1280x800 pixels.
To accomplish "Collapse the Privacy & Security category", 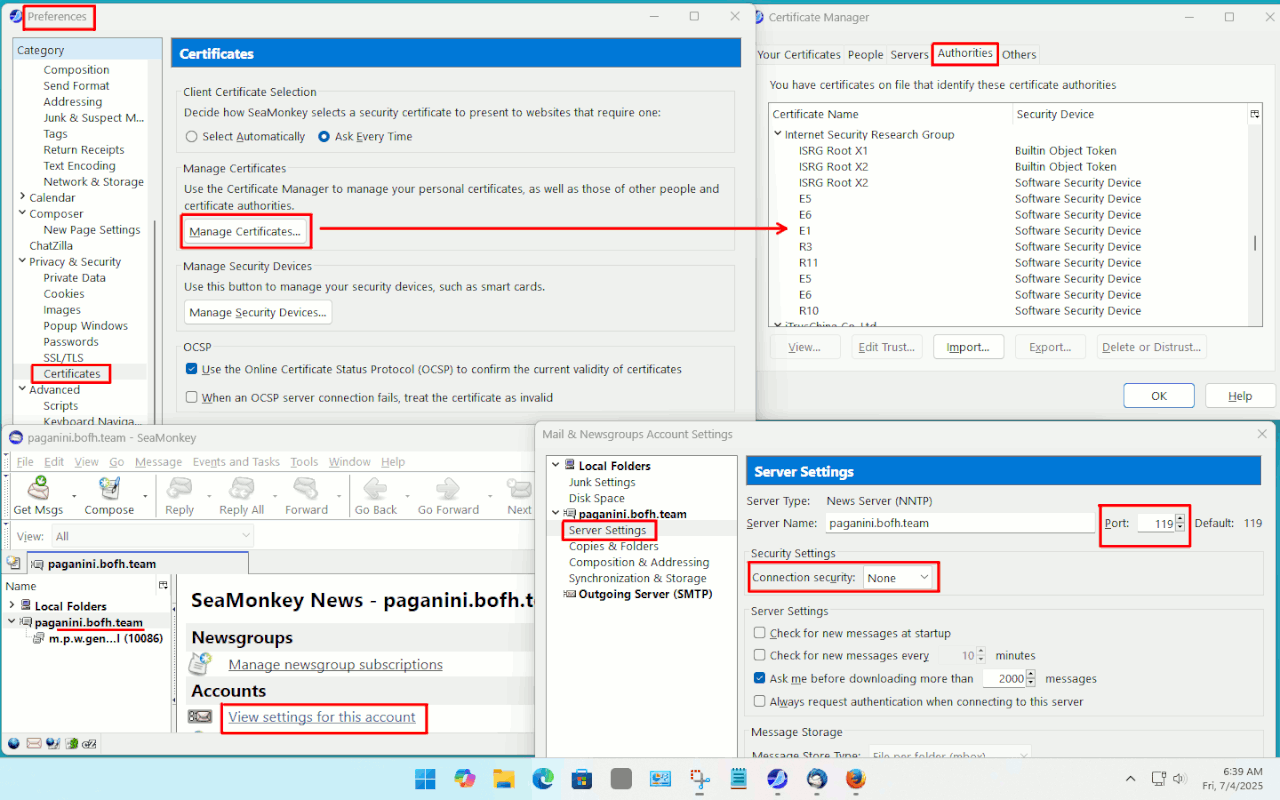I will coord(22,262).
